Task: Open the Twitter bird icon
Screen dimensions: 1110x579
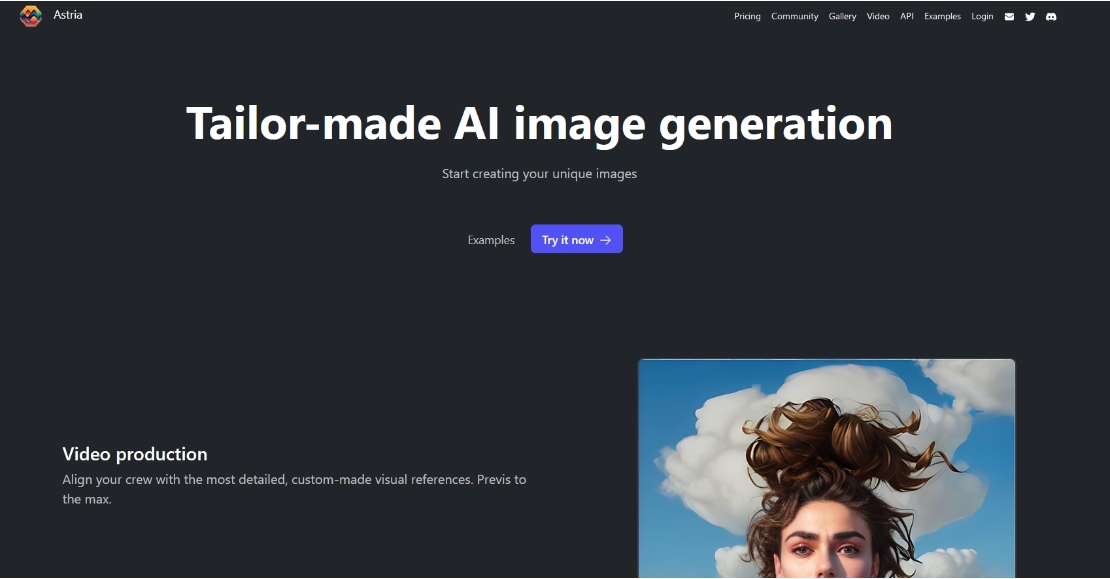Action: pos(1030,17)
